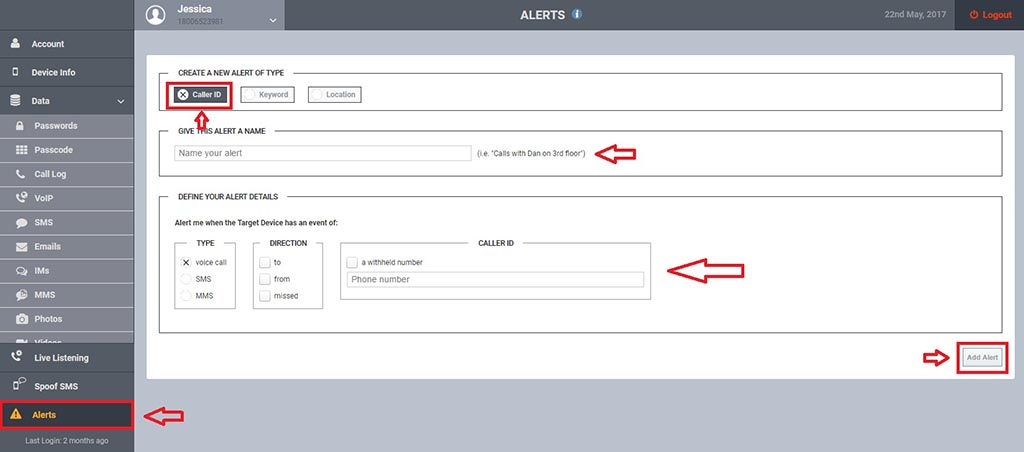Click the Account person icon in sidebar
Image resolution: width=1024 pixels, height=452 pixels.
15,43
